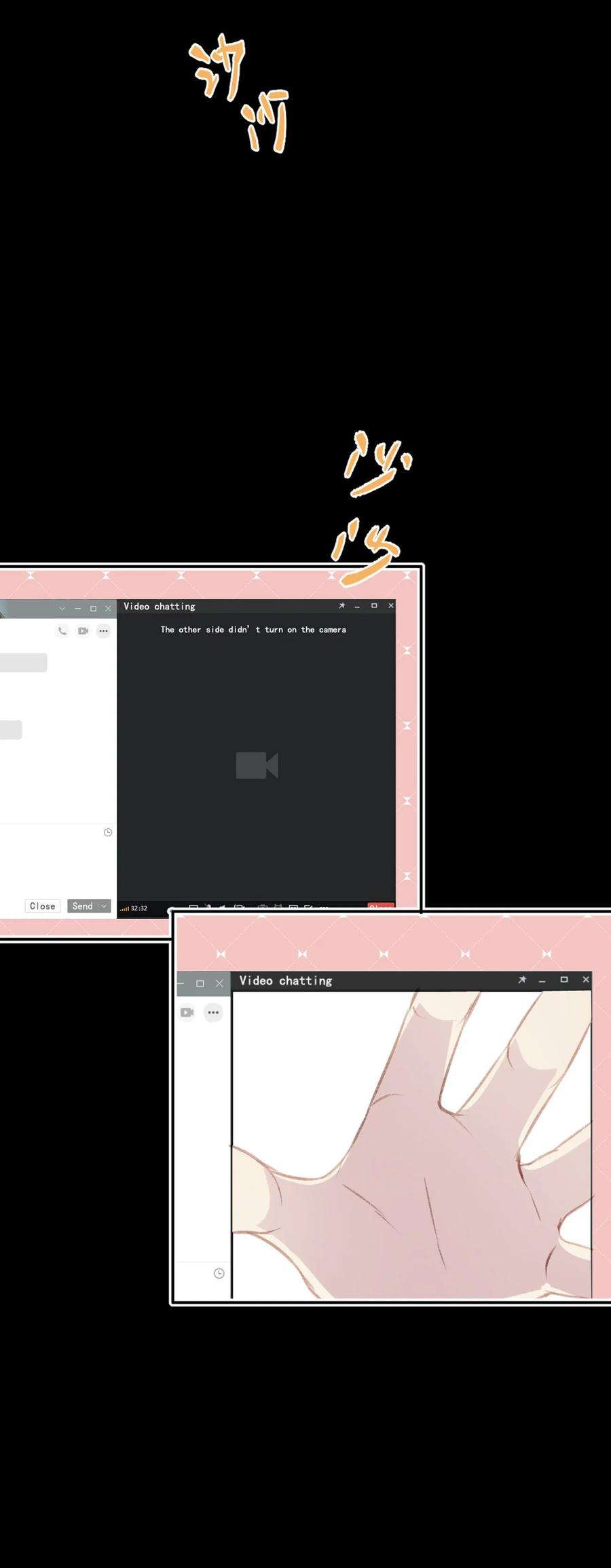
Task: Click message input area in upper chat
Action: pyautogui.click(x=58, y=866)
